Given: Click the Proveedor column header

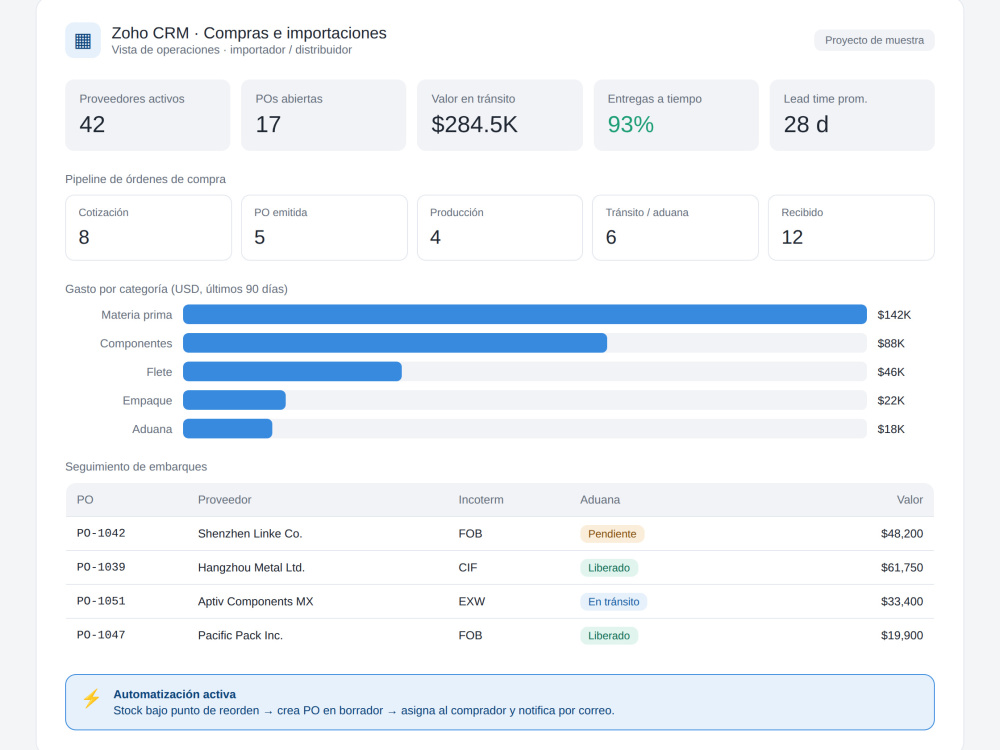Looking at the screenshot, I should [x=224, y=500].
